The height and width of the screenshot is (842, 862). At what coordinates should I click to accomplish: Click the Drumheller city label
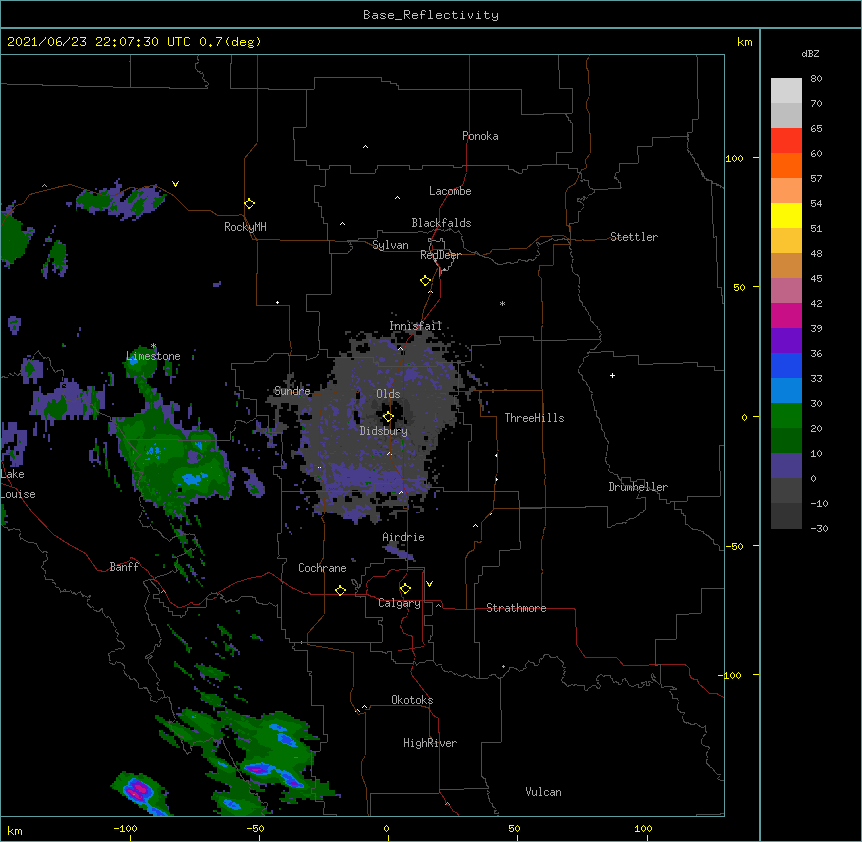click(x=638, y=487)
